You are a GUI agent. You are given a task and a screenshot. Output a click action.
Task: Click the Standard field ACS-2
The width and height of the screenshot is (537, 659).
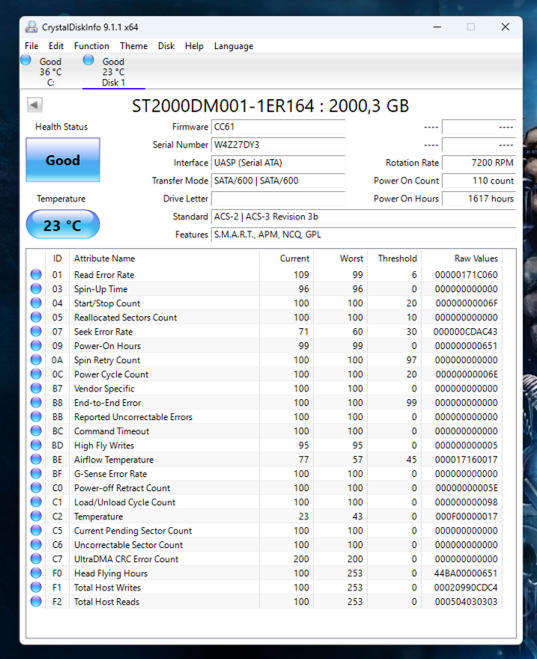363,217
